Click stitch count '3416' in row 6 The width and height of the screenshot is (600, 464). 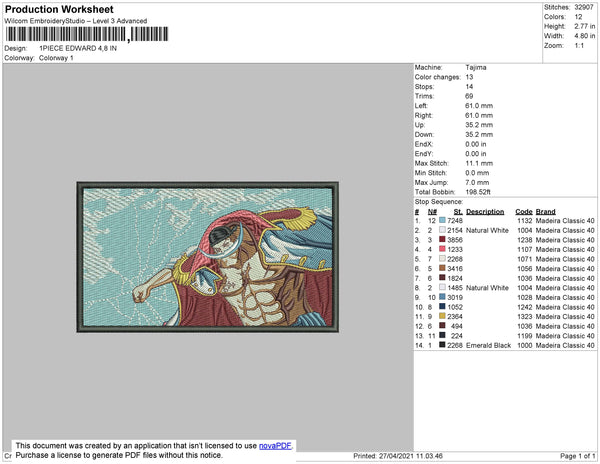(455, 269)
